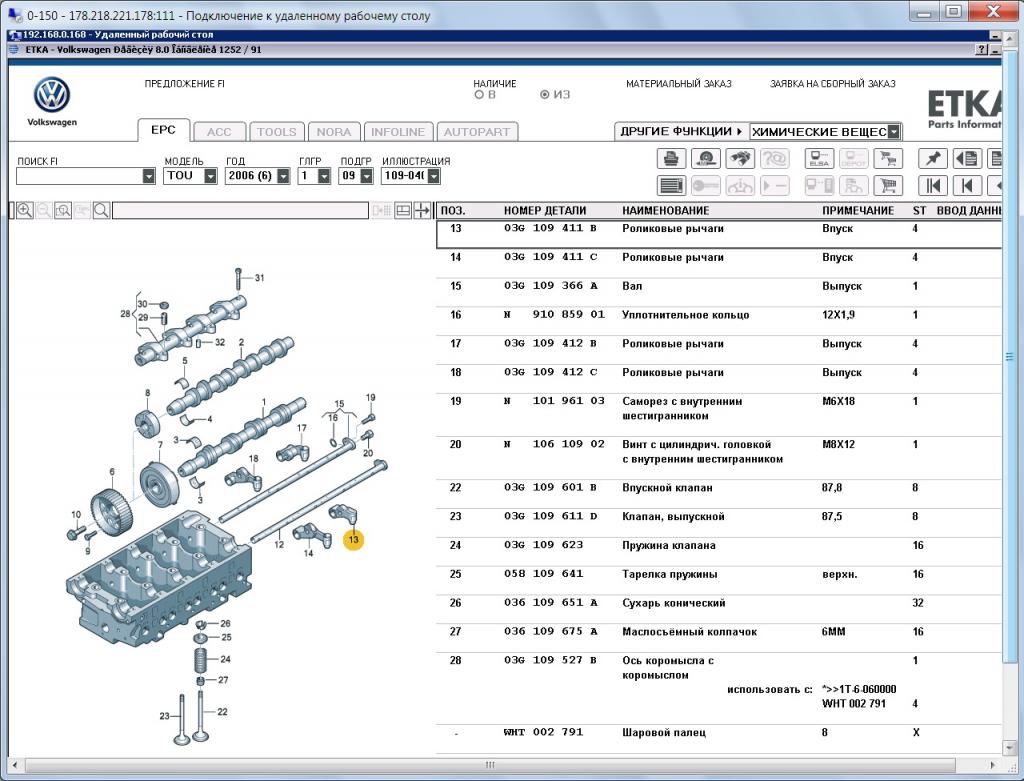Click the plain magnifier search icon
The height and width of the screenshot is (781, 1024).
click(101, 210)
